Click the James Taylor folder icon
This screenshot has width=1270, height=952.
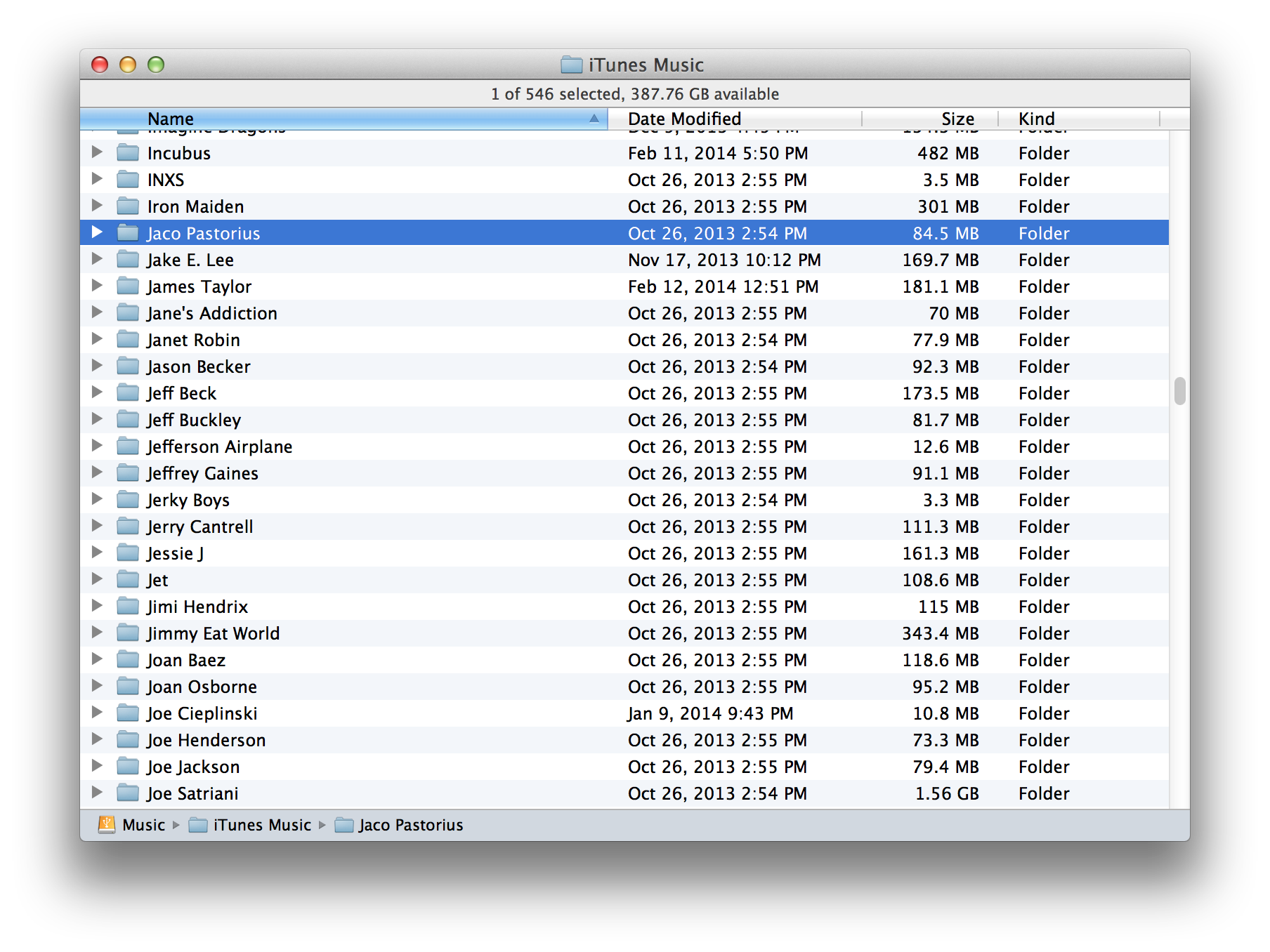click(128, 286)
